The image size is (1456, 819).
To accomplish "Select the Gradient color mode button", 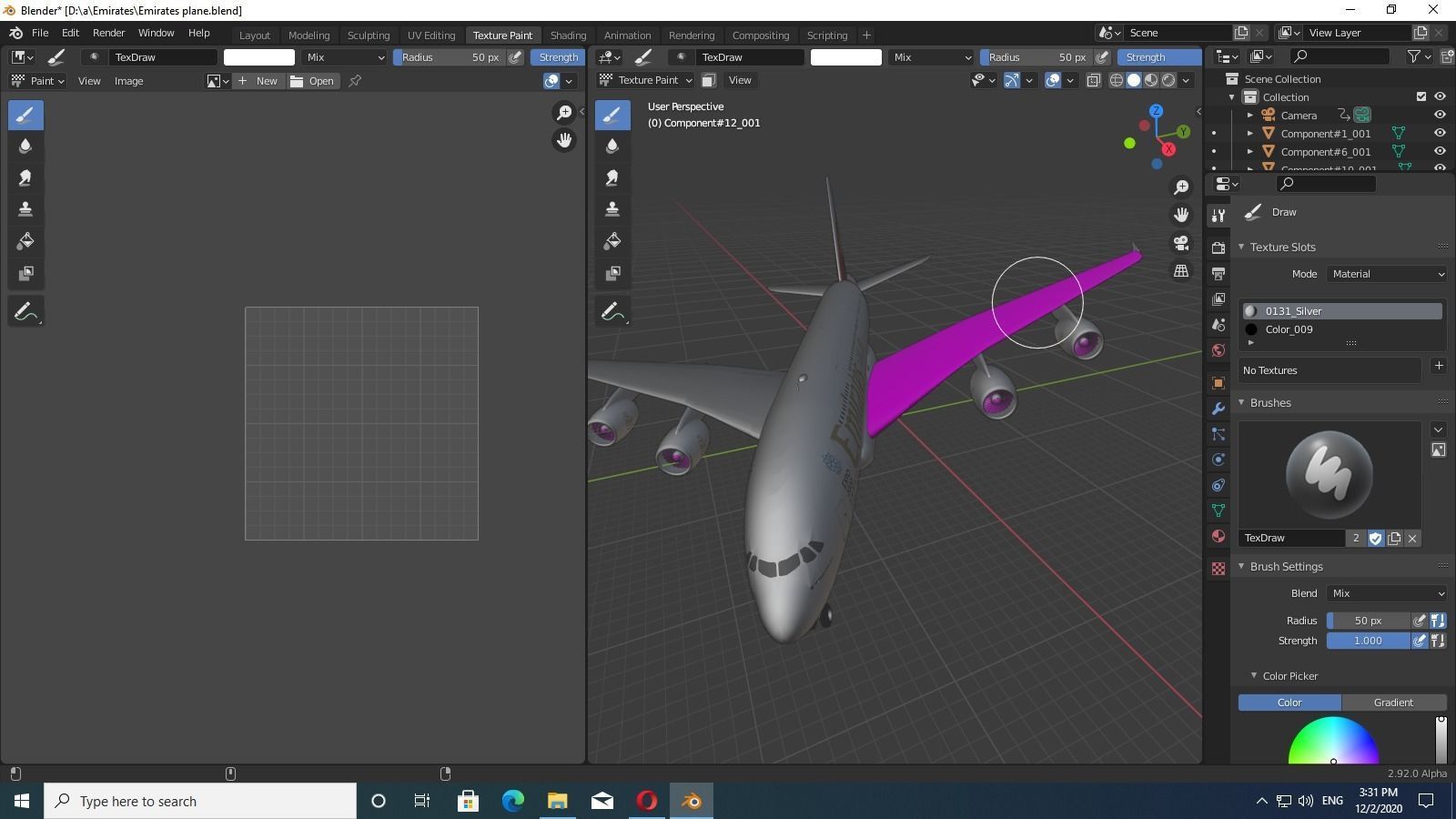I will 1393,703.
